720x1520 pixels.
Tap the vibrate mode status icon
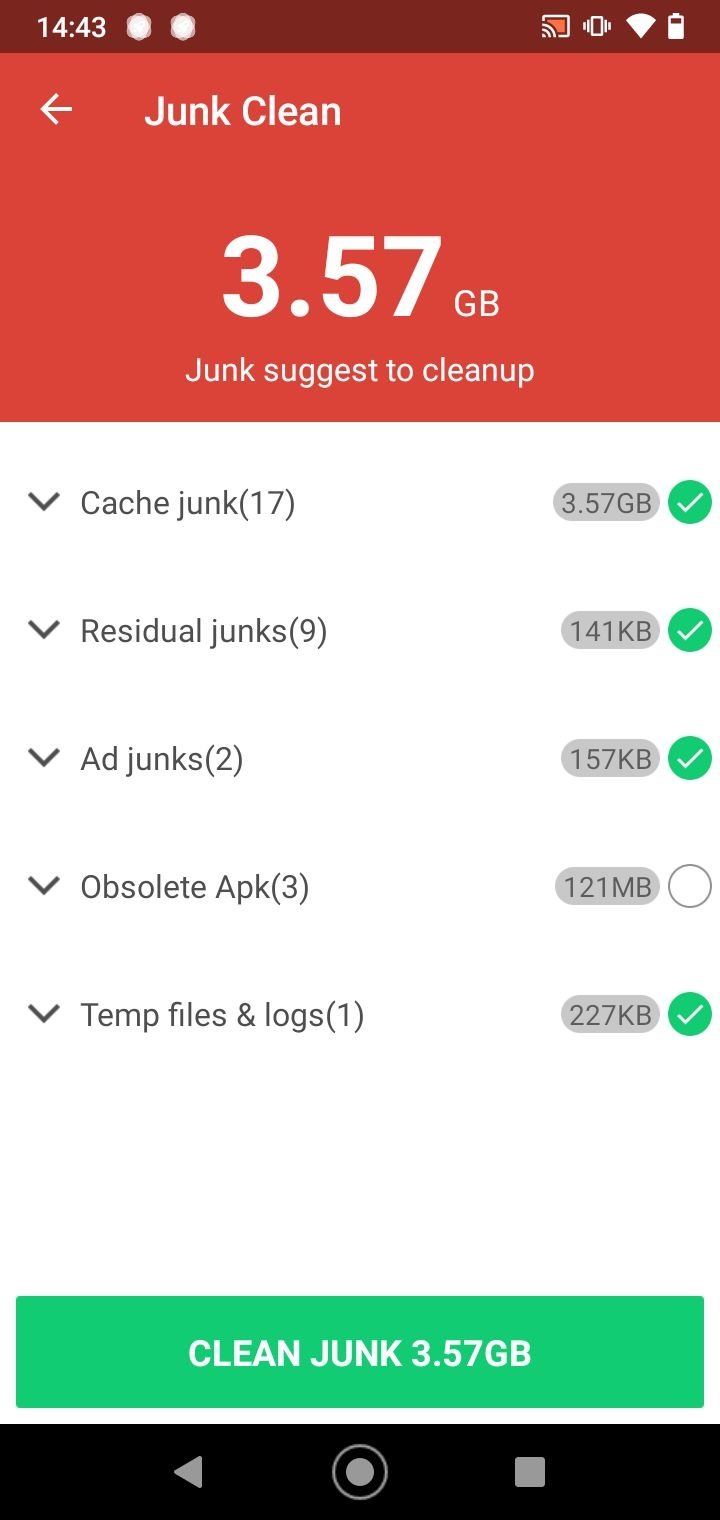pos(596,27)
